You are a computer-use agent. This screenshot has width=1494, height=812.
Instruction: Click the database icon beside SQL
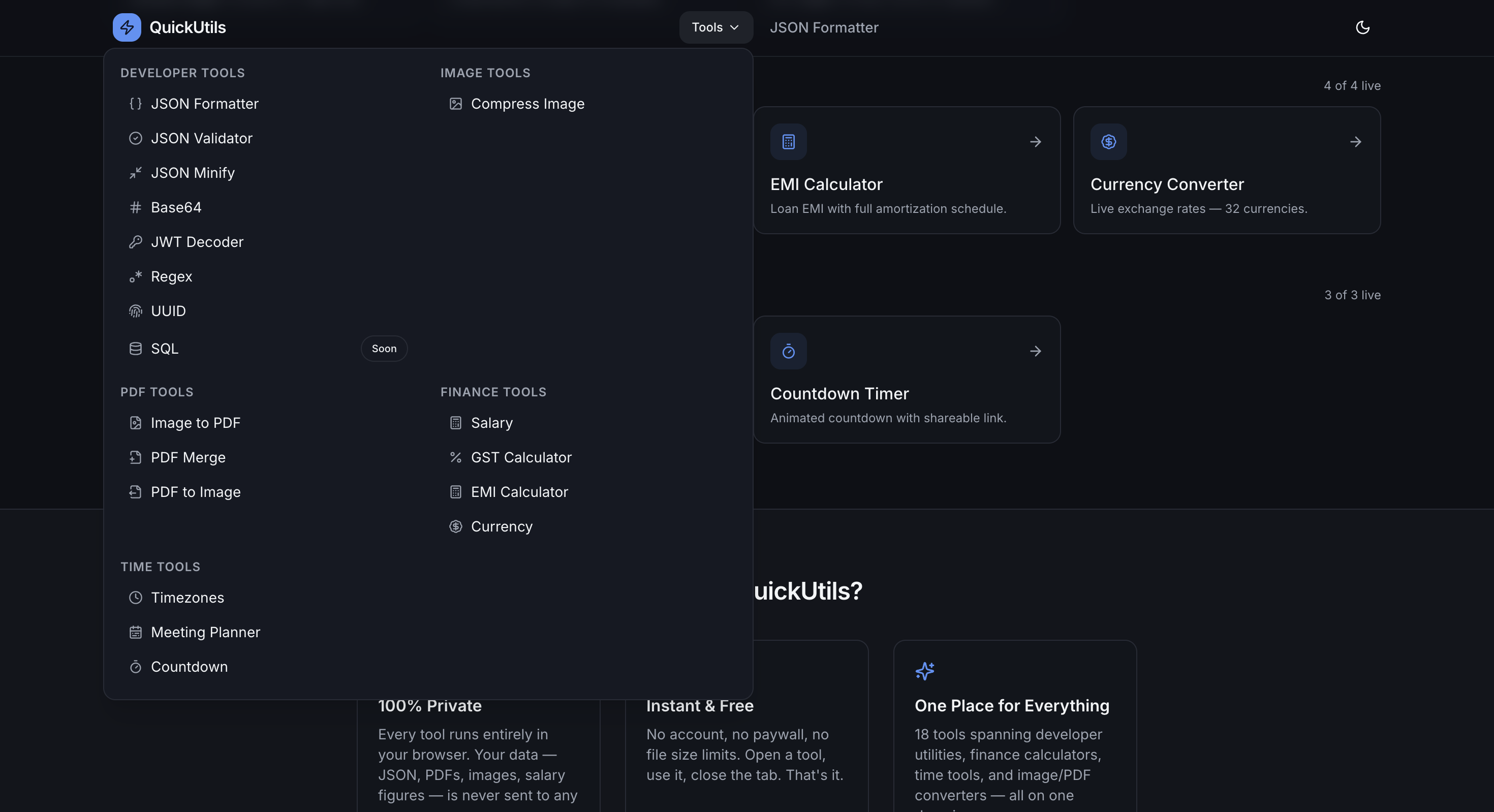click(x=135, y=349)
